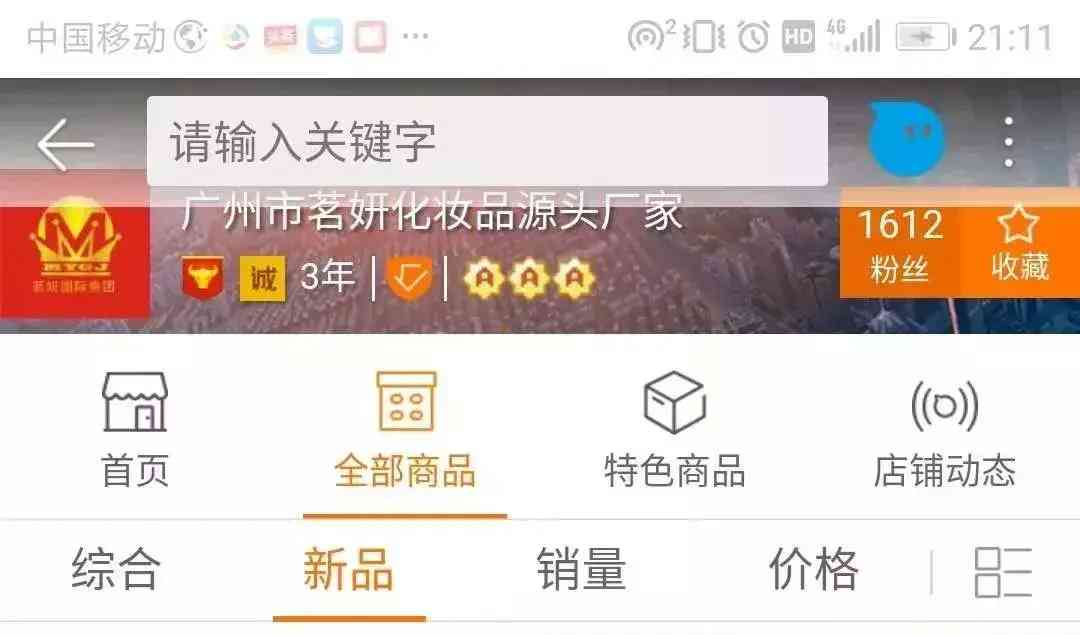Tap the back arrow icon
The width and height of the screenshot is (1080, 635).
tap(65, 145)
